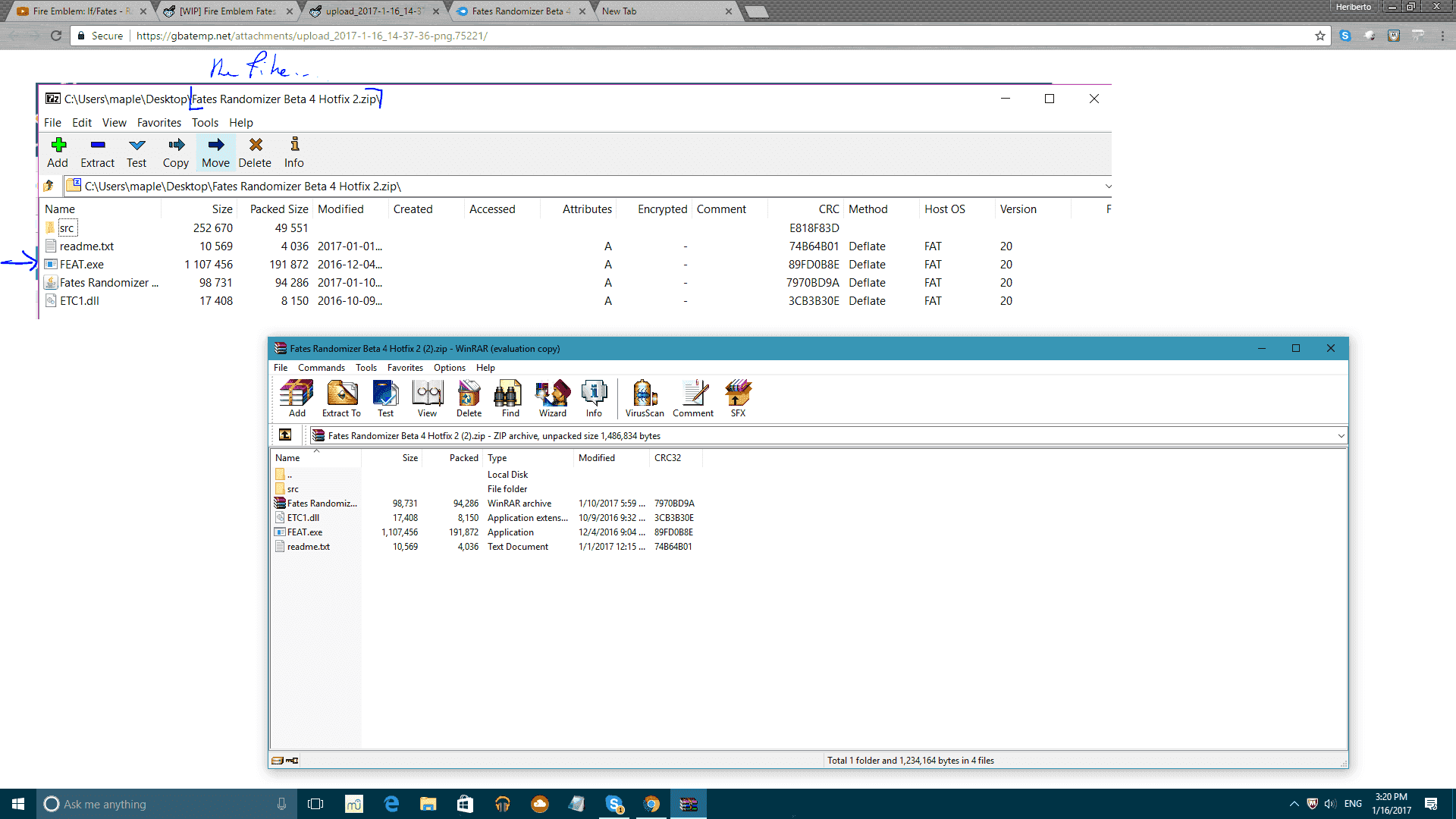Switch to the New Tab tab
This screenshot has width=1456, height=819.
tap(667, 11)
